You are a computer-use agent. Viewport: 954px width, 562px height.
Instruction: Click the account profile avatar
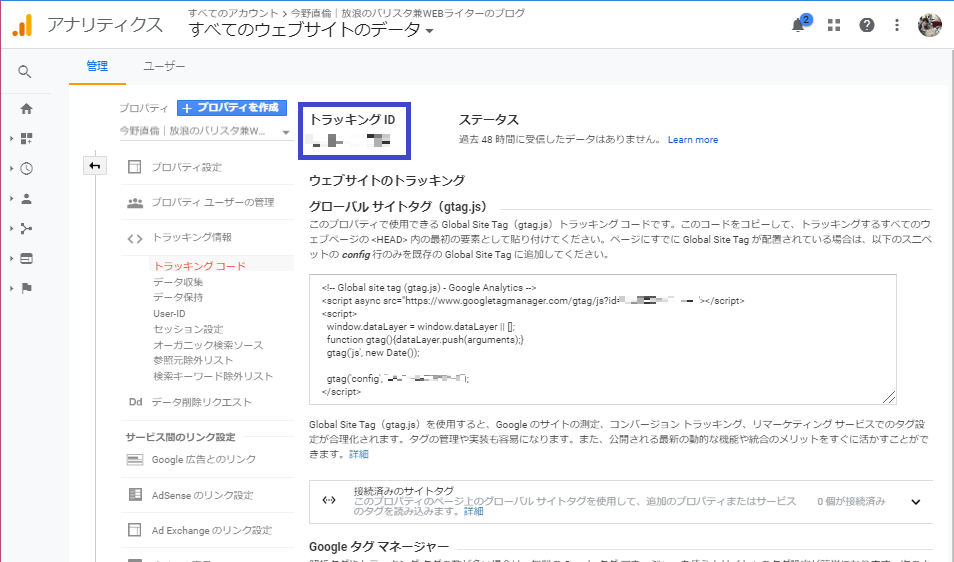929,25
